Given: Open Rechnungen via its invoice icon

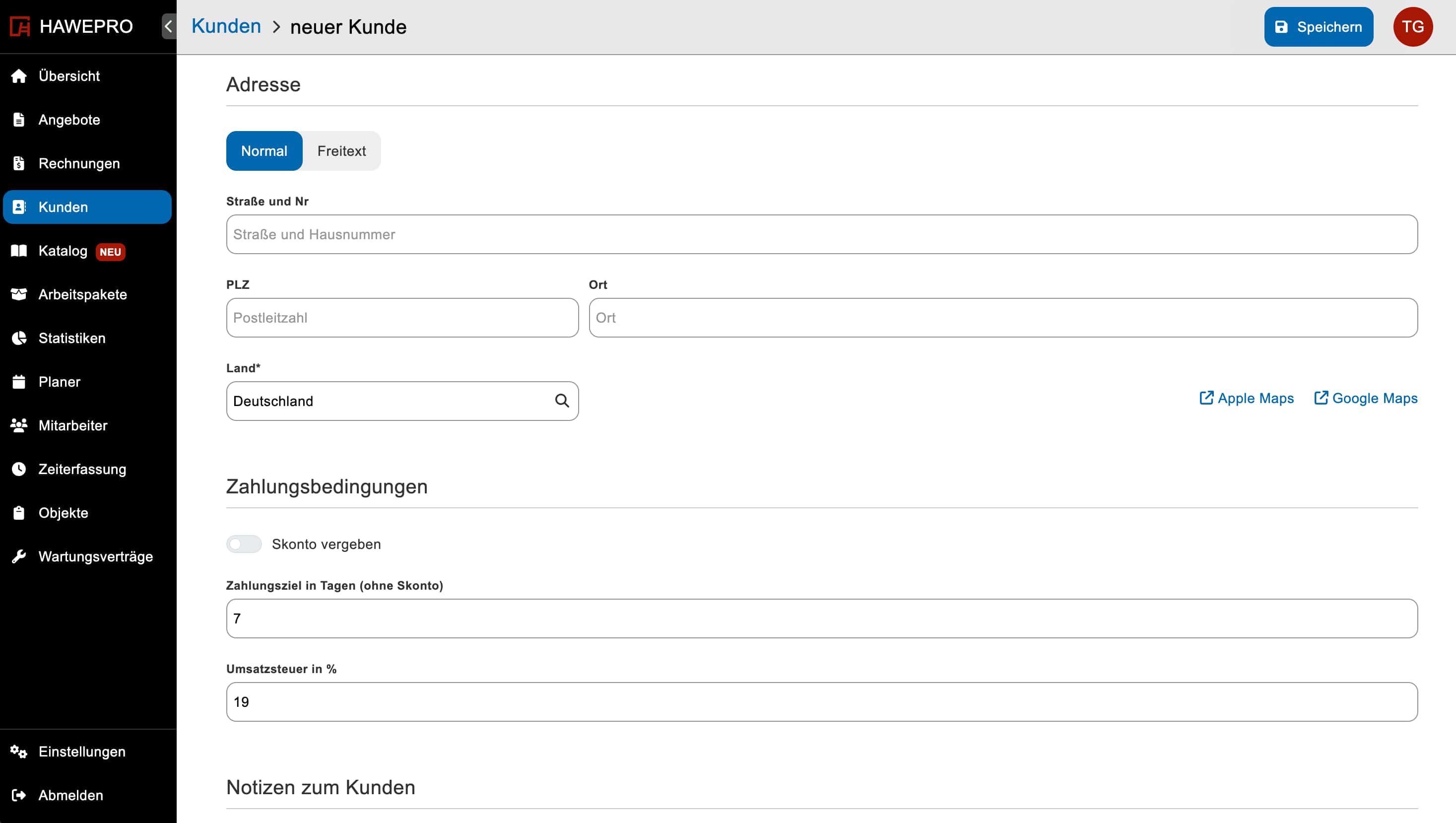Looking at the screenshot, I should 19,163.
